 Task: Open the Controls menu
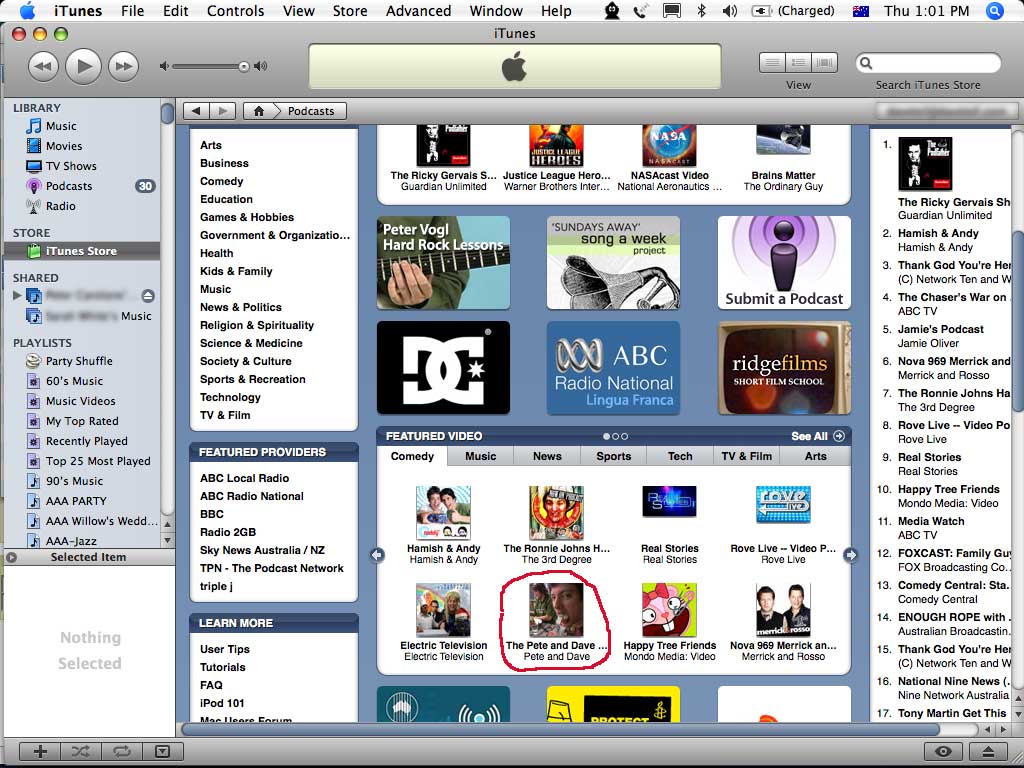click(x=236, y=10)
